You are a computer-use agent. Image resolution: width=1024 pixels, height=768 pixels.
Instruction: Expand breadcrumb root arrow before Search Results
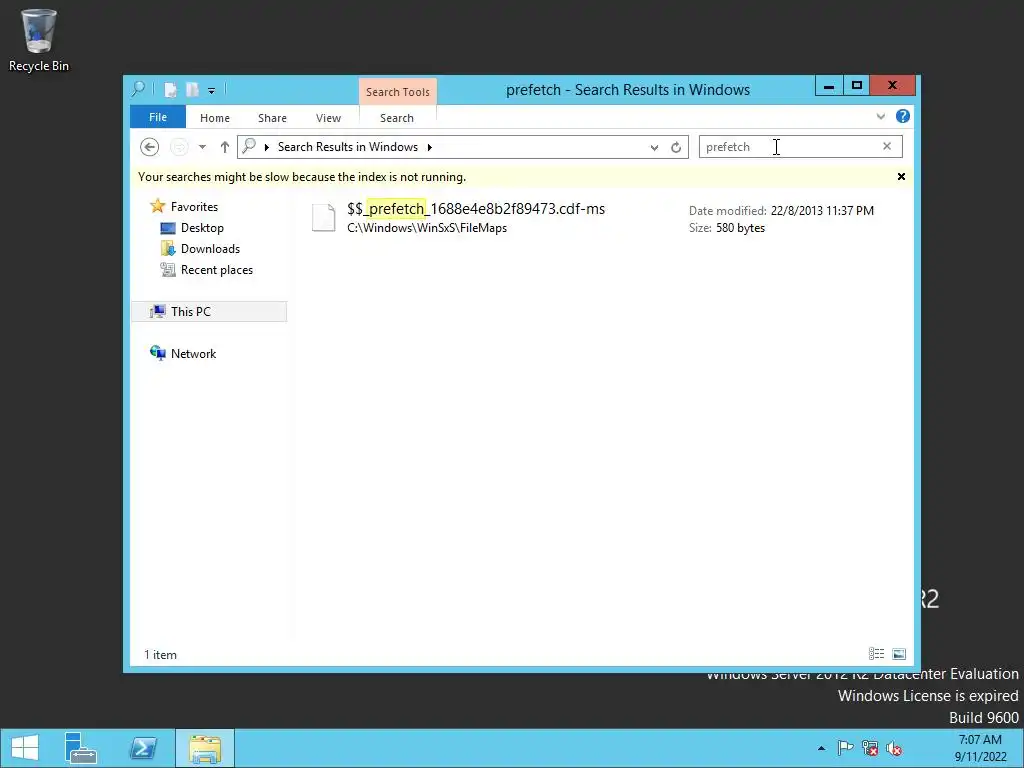coord(266,147)
